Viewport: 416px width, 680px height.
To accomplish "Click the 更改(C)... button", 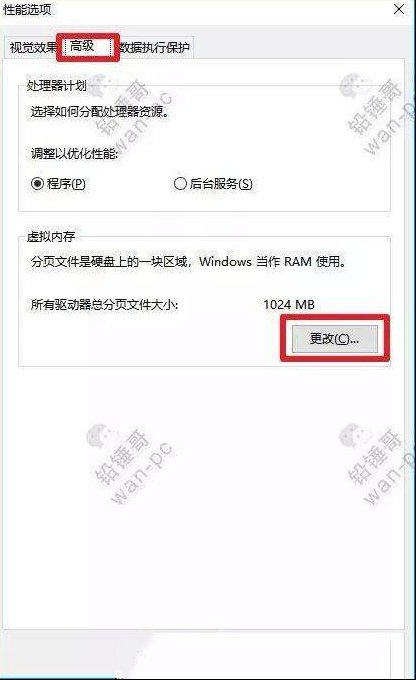I will coord(334,339).
